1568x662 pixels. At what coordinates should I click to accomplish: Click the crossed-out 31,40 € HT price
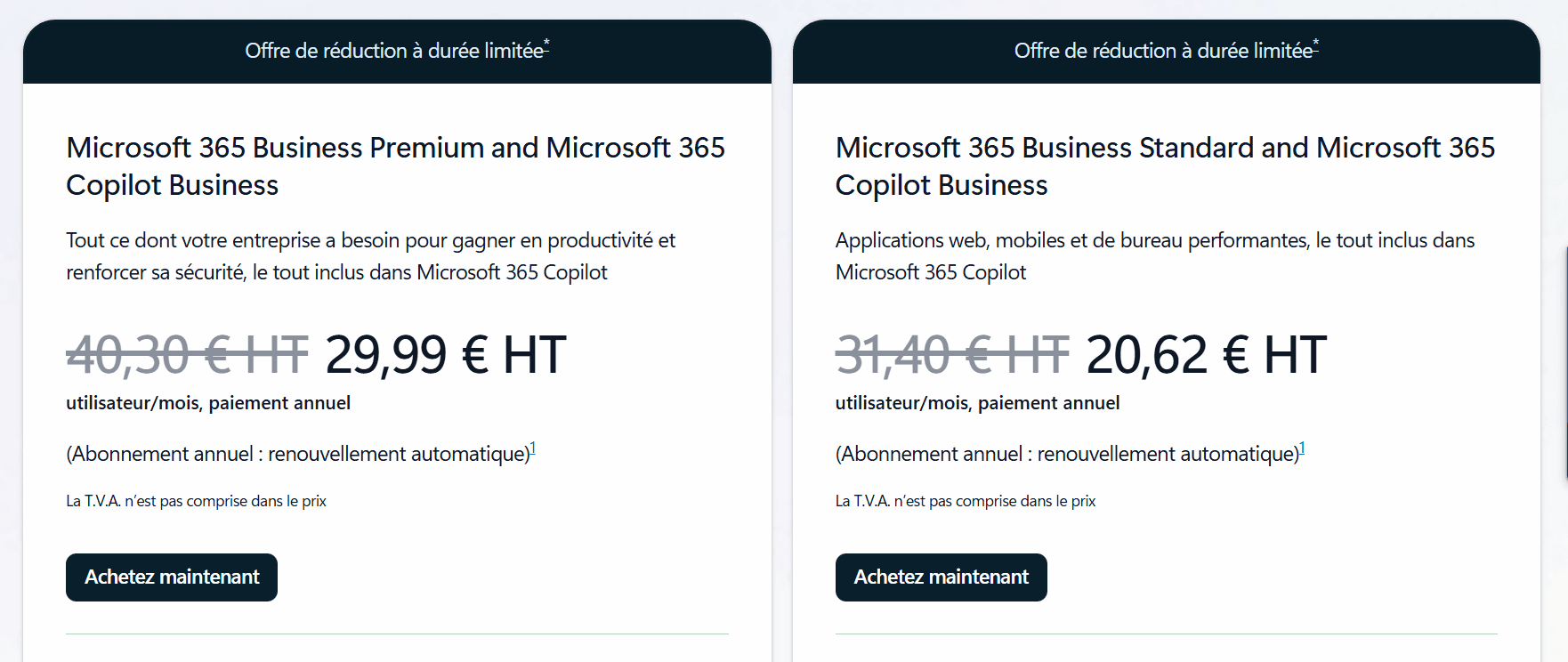coord(952,355)
